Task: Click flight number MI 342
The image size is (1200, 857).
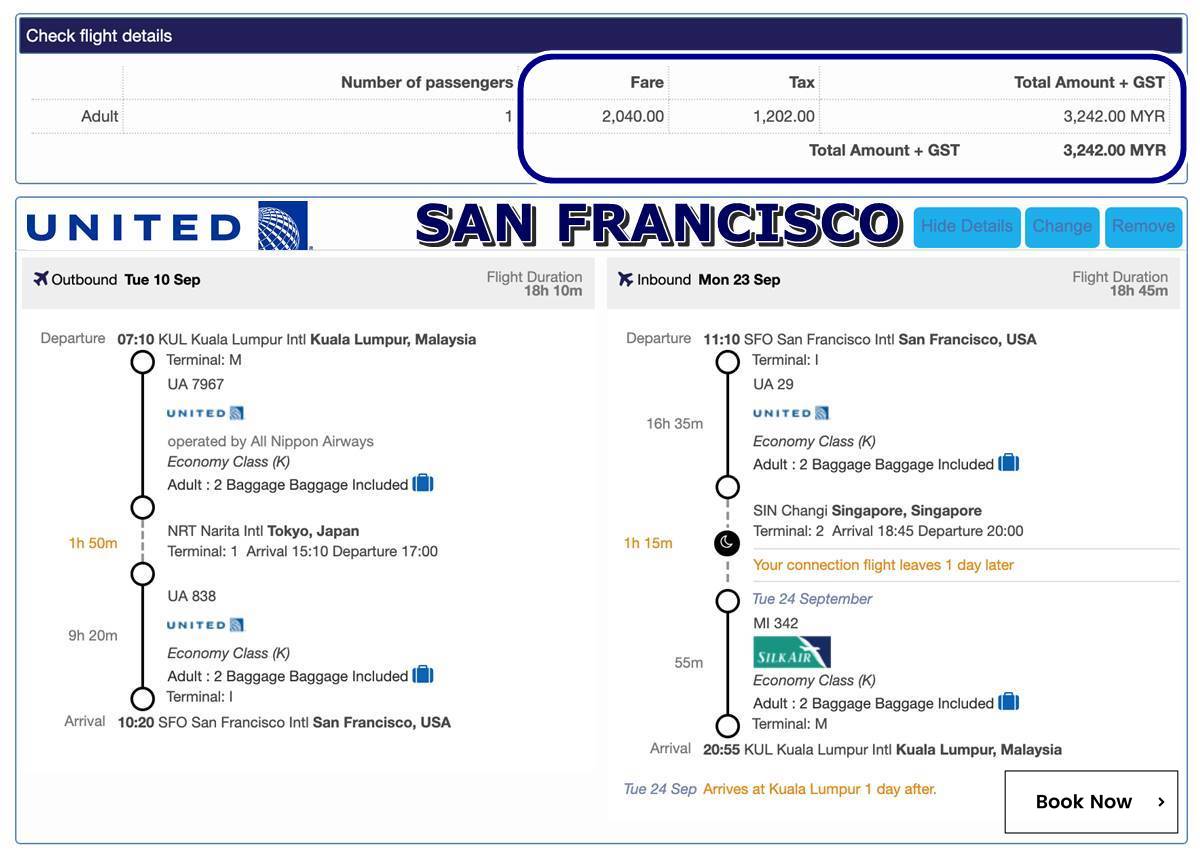Action: (x=776, y=623)
